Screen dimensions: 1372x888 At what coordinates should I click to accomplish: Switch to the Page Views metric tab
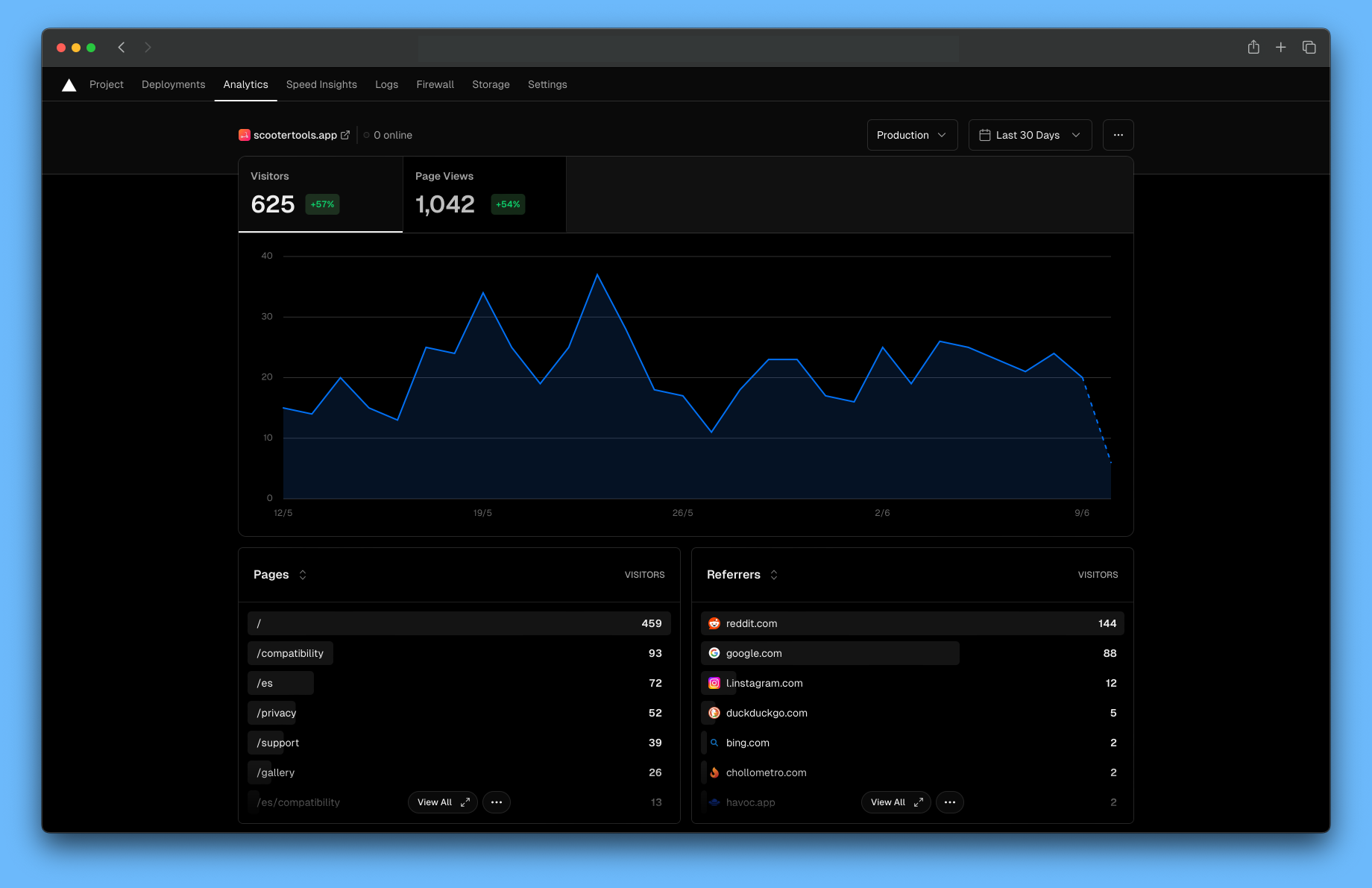pos(484,194)
